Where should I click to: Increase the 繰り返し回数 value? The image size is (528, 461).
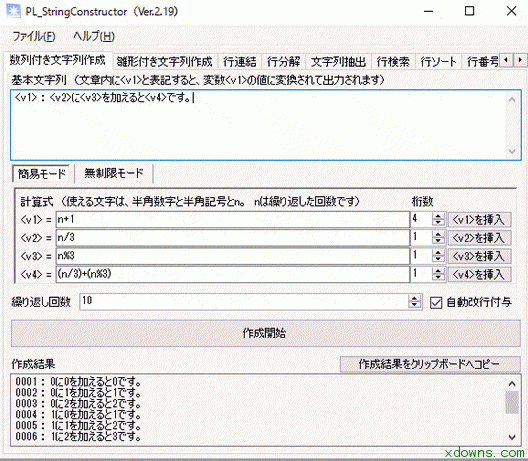[x=415, y=298]
